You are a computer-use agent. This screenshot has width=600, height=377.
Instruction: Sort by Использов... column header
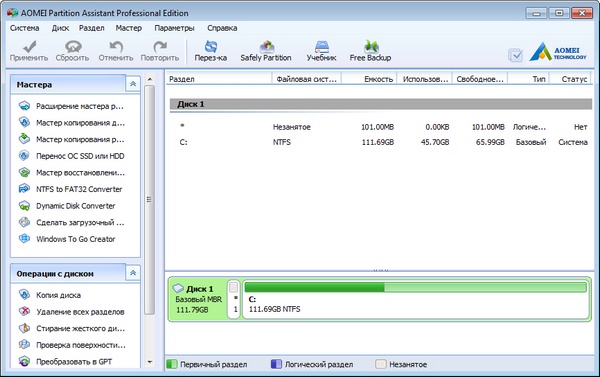[x=425, y=79]
